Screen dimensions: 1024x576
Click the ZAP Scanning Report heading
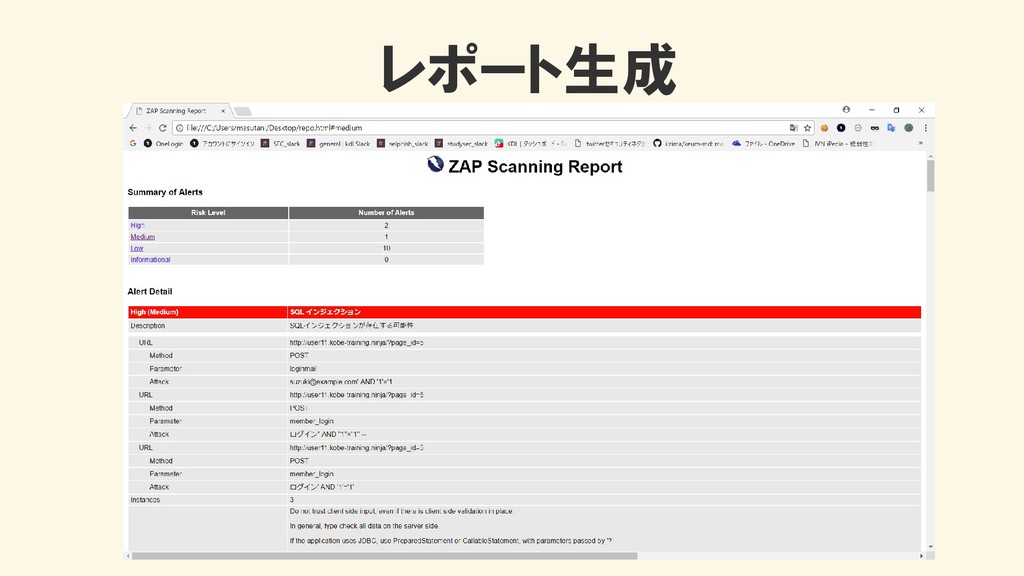[x=535, y=167]
